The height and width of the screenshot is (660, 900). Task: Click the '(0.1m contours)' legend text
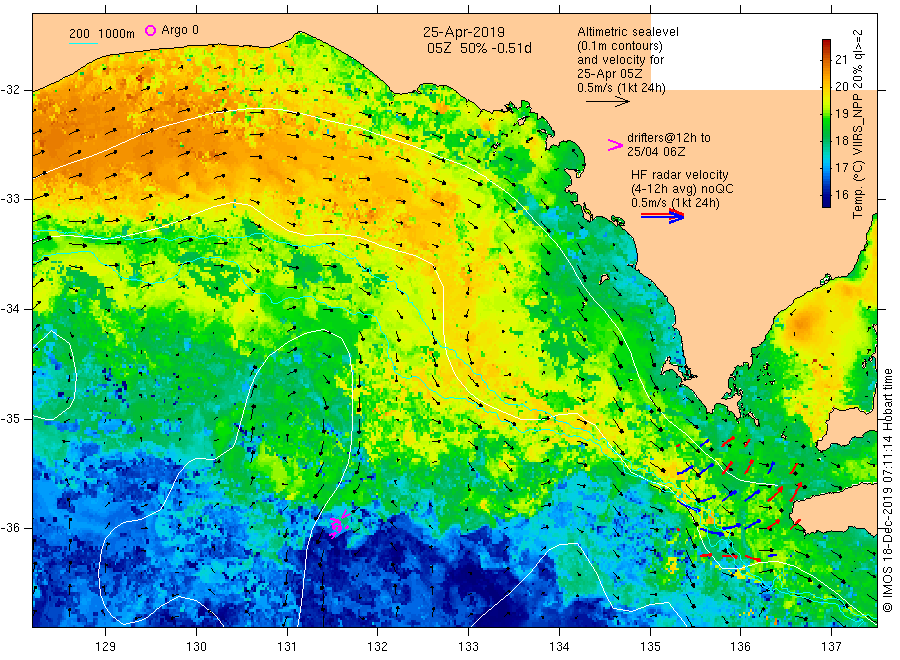620,46
